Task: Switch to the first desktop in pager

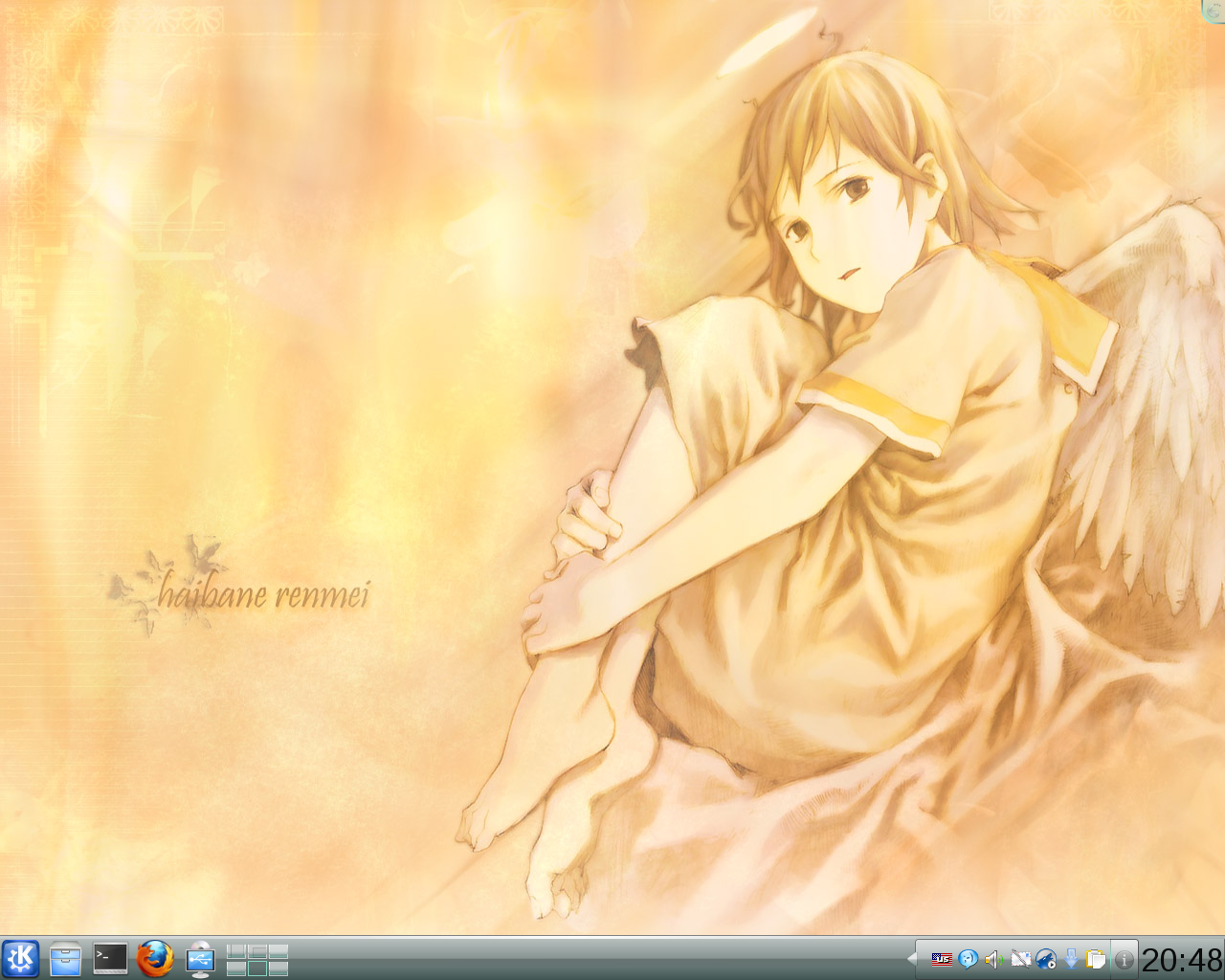Action: click(236, 951)
